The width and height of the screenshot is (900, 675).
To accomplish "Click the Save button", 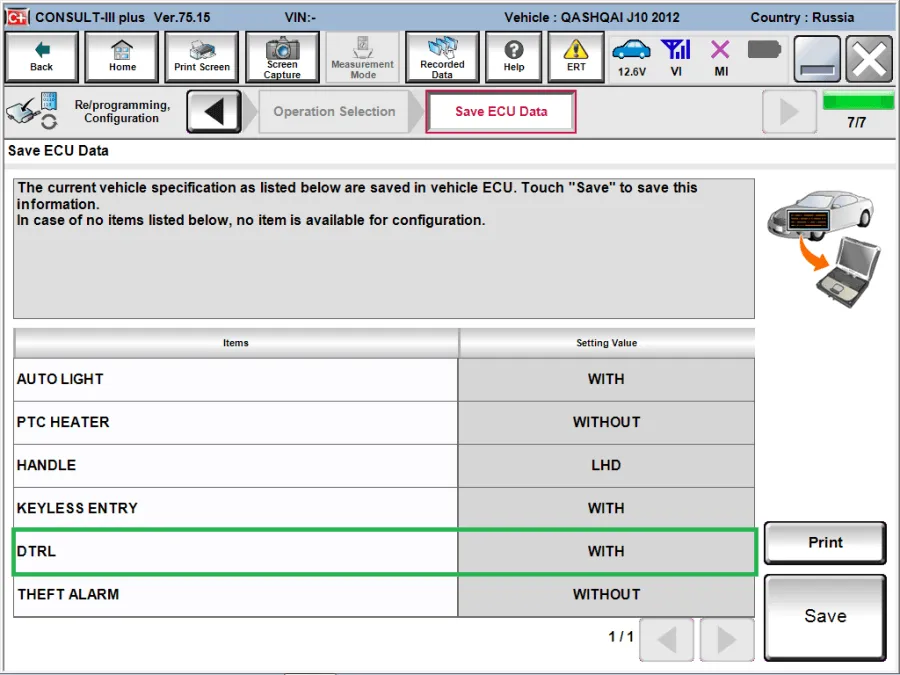I will pos(825,617).
